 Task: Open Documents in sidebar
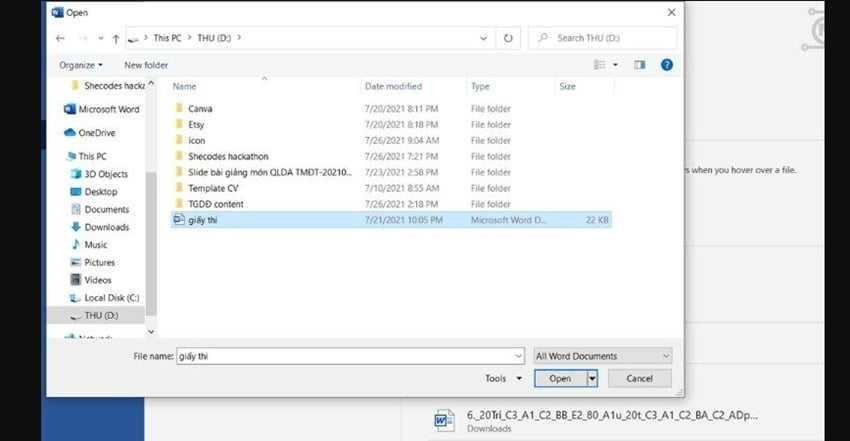point(100,209)
